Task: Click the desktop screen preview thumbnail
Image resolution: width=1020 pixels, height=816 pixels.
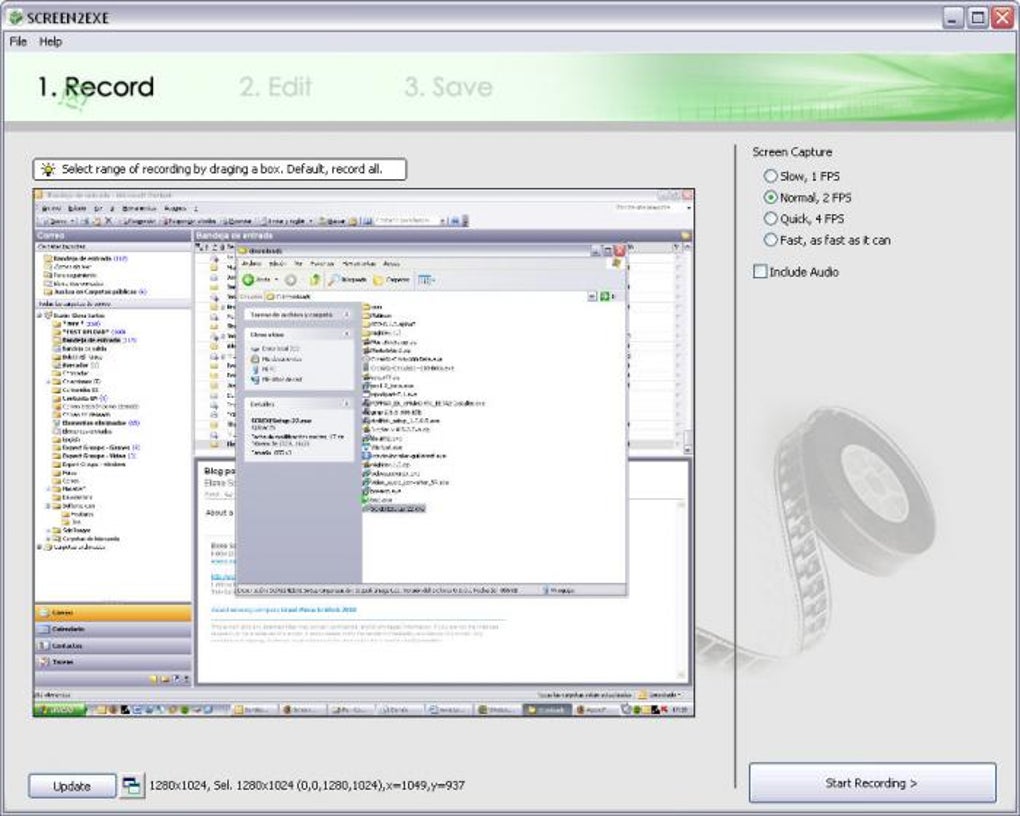Action: [x=364, y=453]
